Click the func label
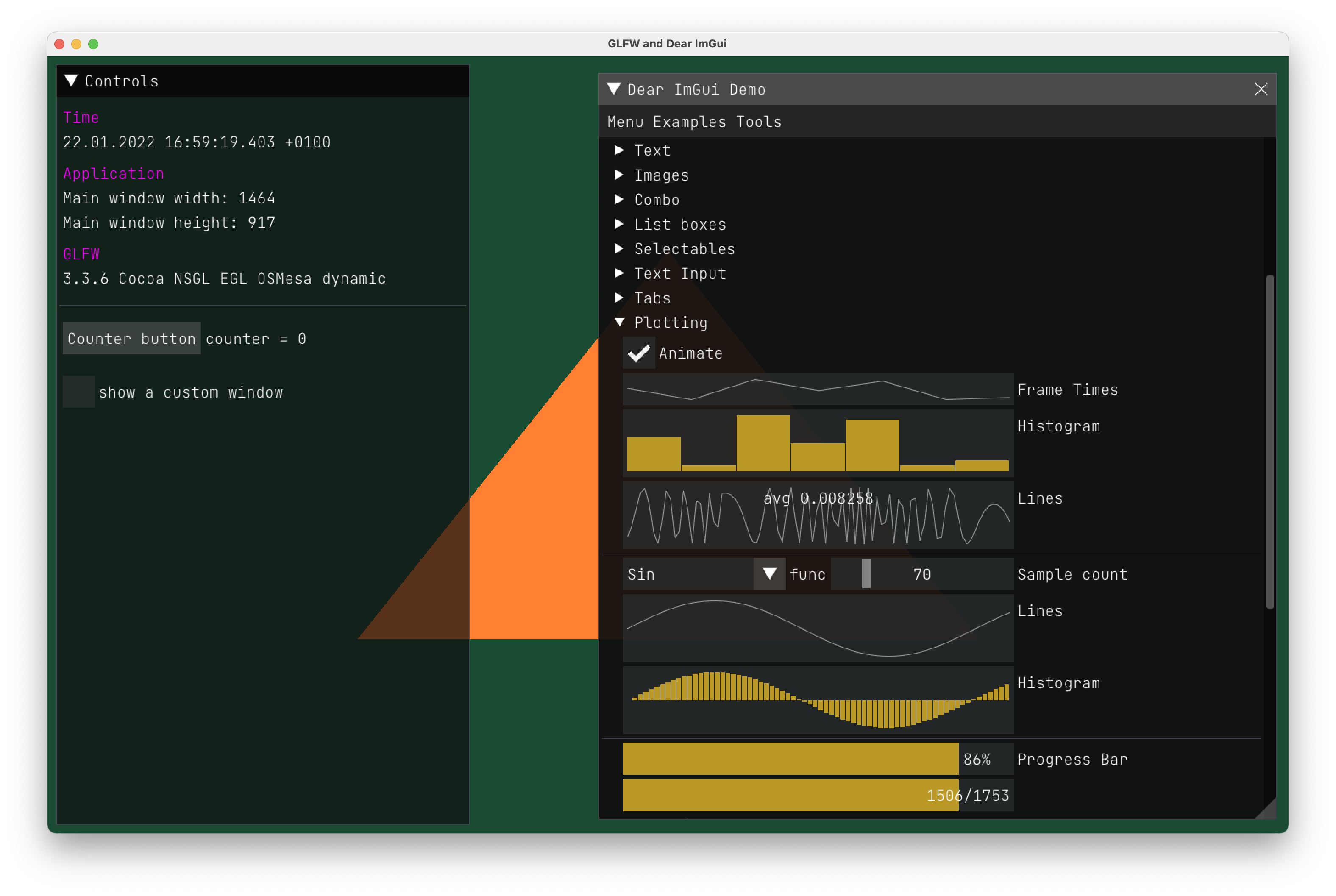 tap(807, 574)
